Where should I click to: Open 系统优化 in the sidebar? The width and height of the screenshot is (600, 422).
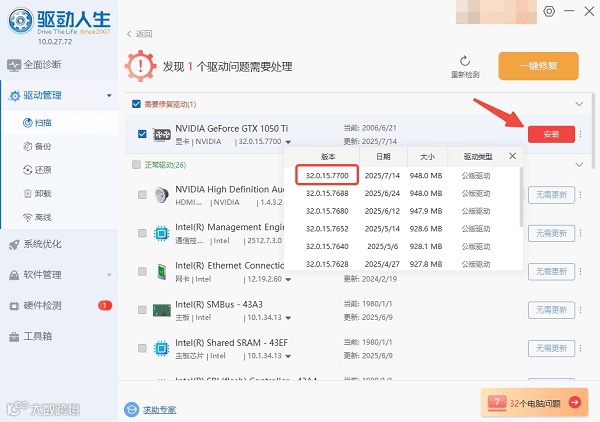(x=42, y=244)
